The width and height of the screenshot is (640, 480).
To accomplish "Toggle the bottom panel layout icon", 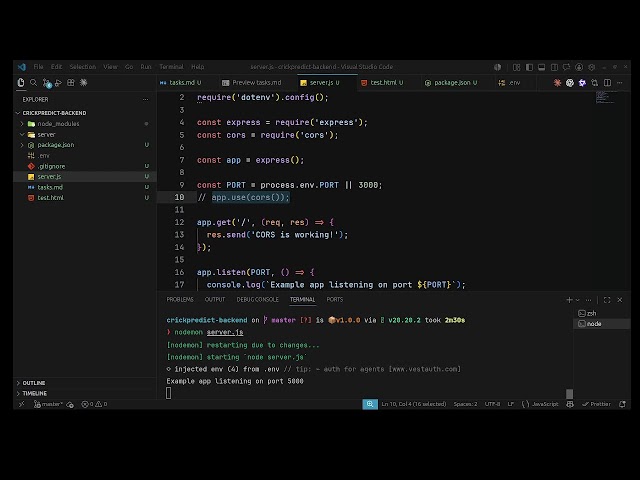I will coord(541,67).
